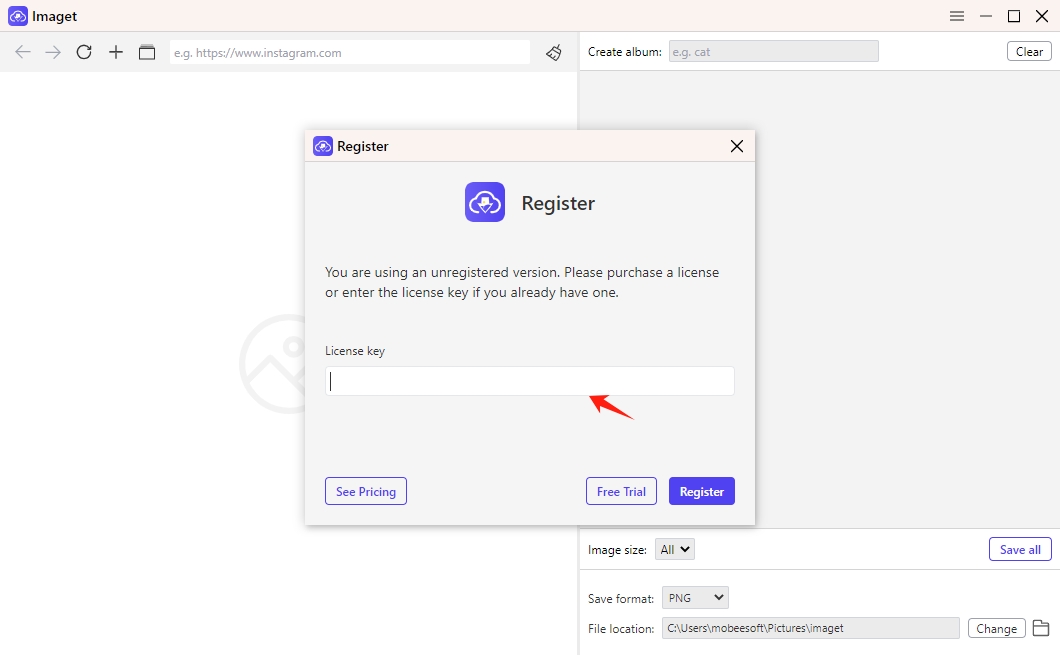Maximize the Imaget window
The width and height of the screenshot is (1060, 655).
(1014, 16)
